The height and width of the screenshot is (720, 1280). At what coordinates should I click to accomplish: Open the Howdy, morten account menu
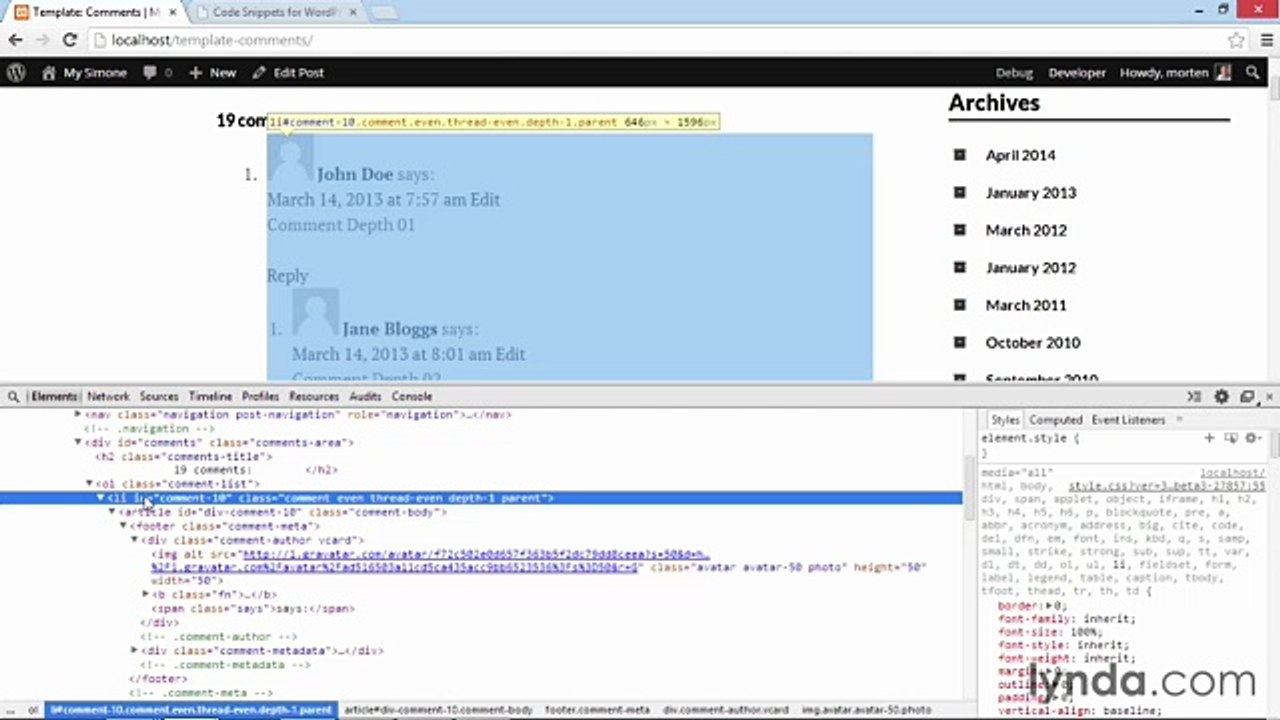tap(1174, 72)
